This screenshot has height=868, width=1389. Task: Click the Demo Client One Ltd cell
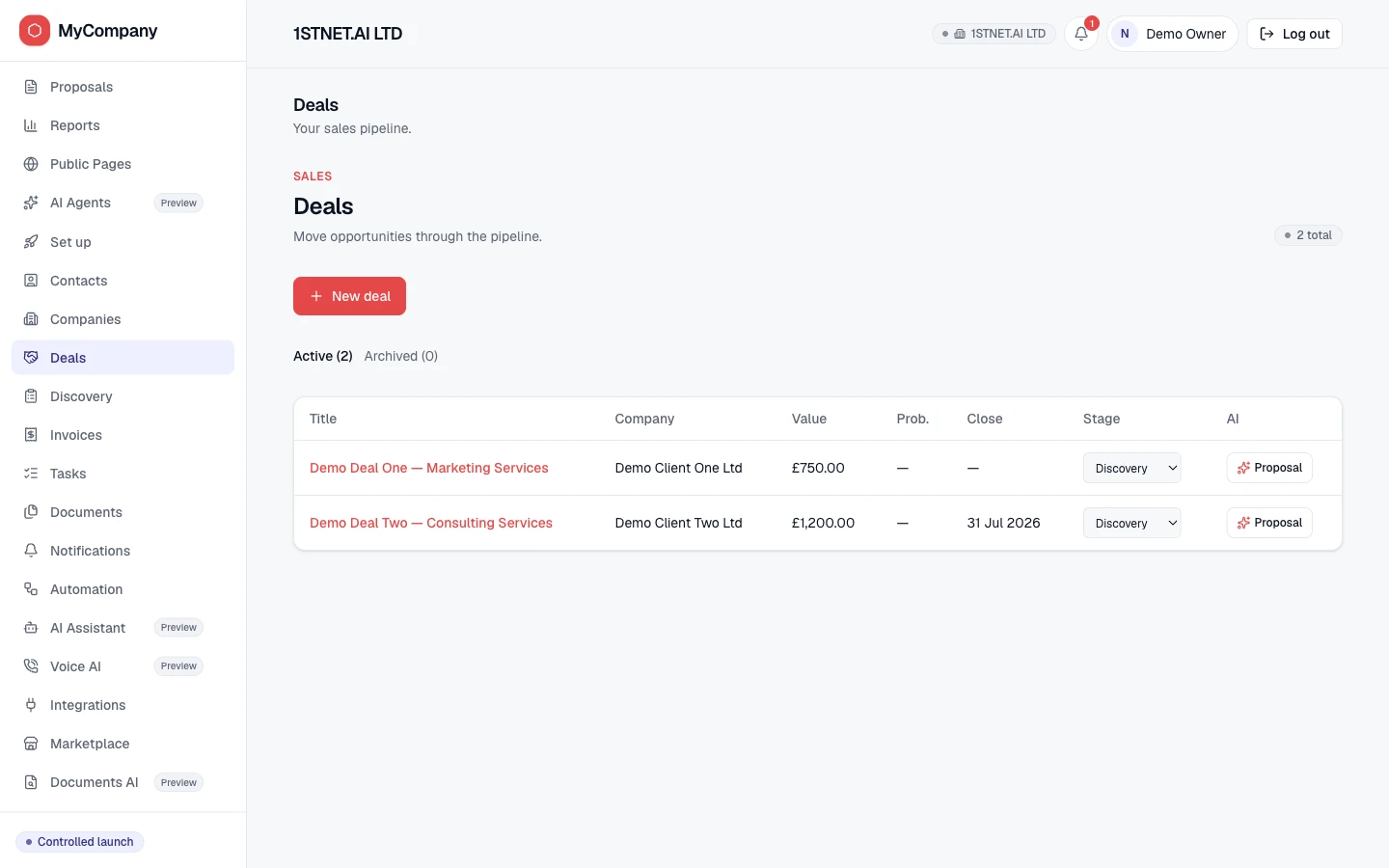point(679,468)
